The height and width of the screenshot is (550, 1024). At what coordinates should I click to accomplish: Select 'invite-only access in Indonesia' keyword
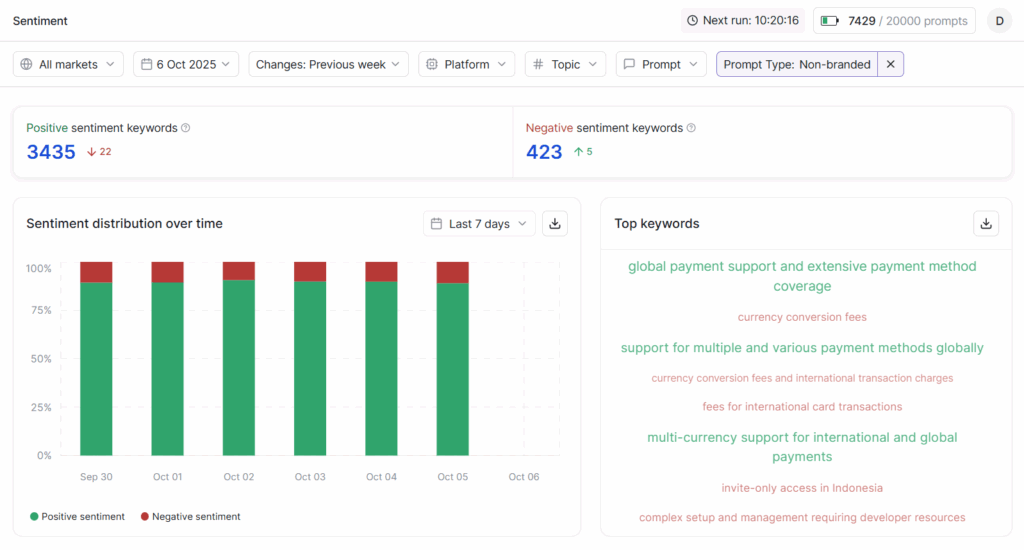coord(802,488)
